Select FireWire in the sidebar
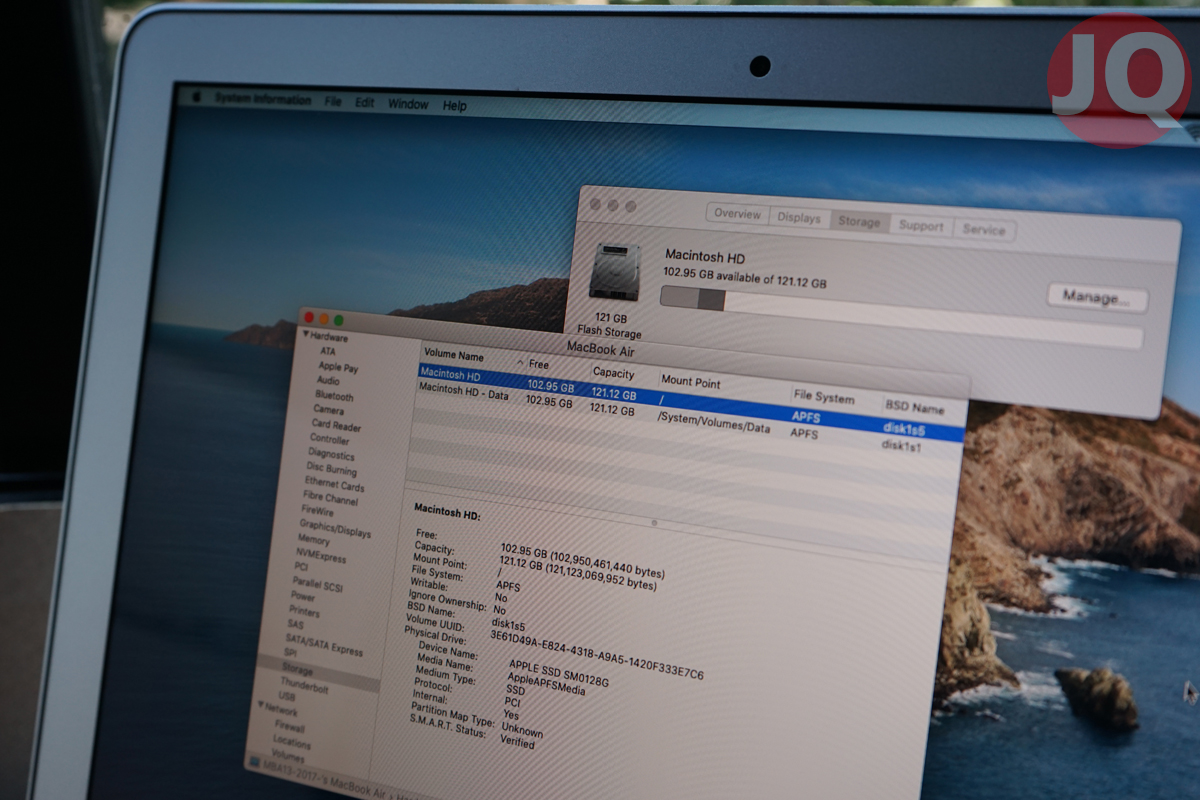 [x=318, y=512]
